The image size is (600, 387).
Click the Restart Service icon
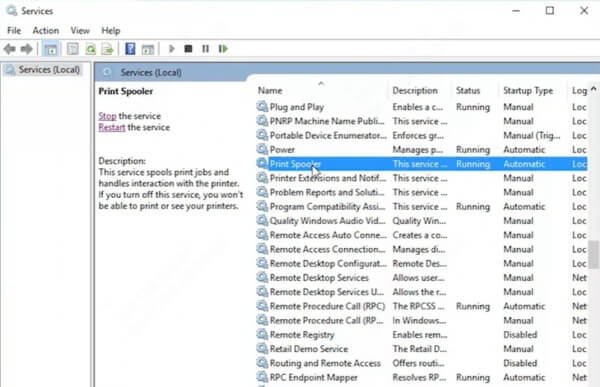pos(223,49)
